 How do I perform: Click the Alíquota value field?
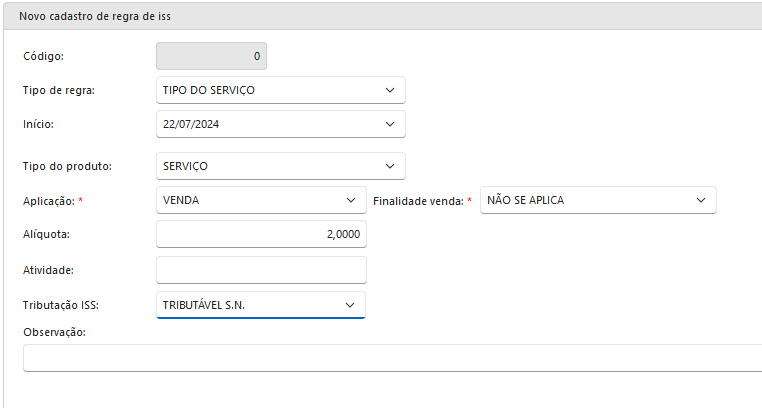pos(262,234)
